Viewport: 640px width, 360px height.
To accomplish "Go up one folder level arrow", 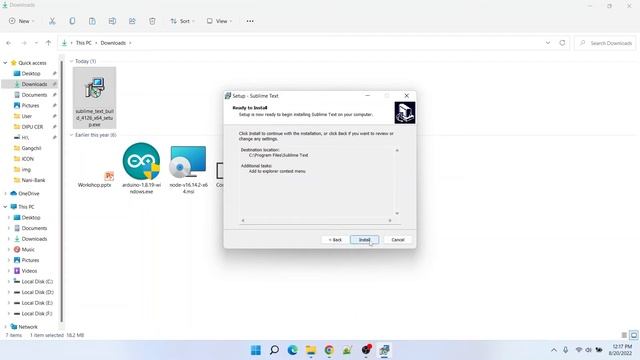I will coord(48,43).
